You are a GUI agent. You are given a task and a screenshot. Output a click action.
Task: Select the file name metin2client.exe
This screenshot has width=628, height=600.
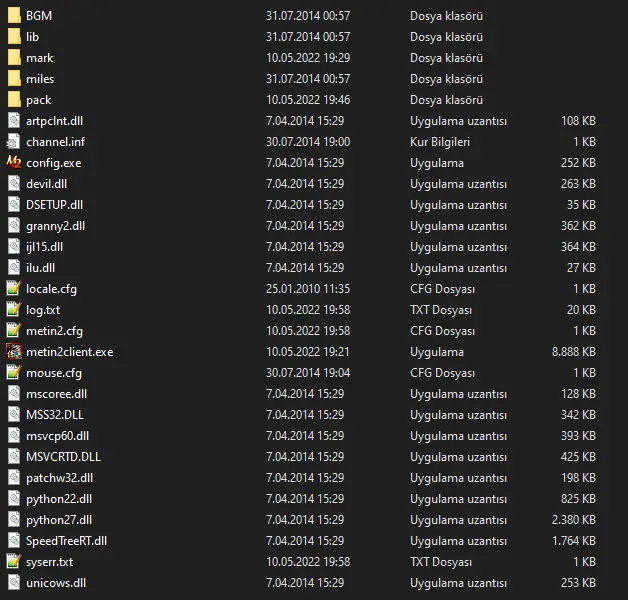tap(70, 352)
